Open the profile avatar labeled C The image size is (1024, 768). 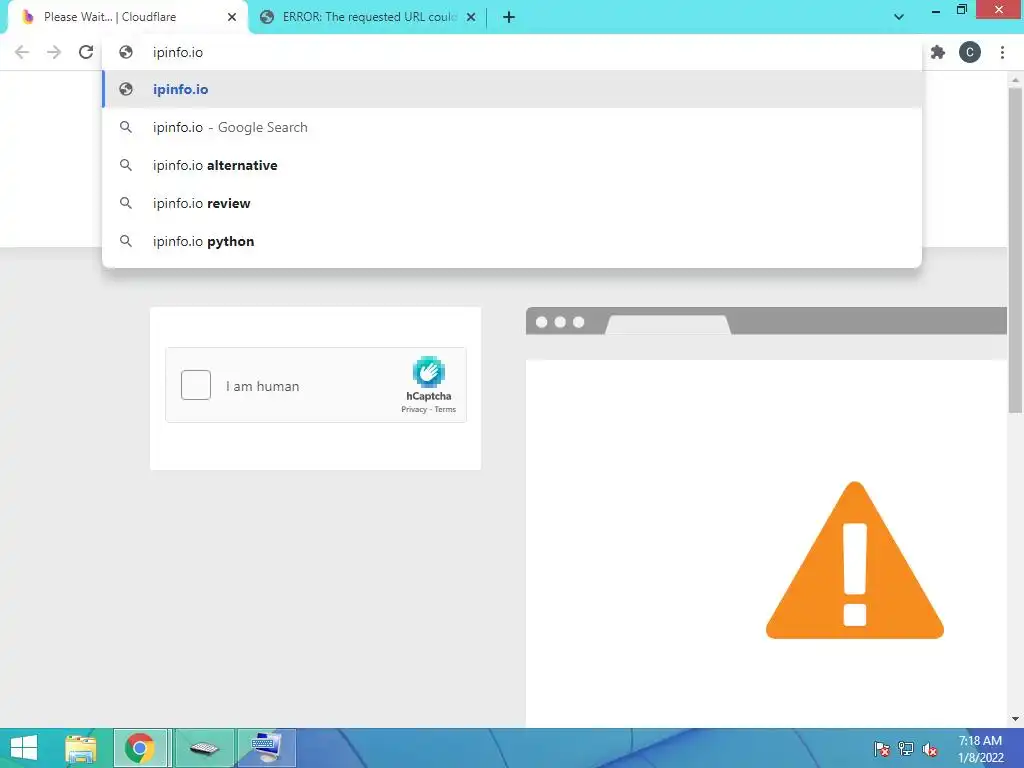970,52
